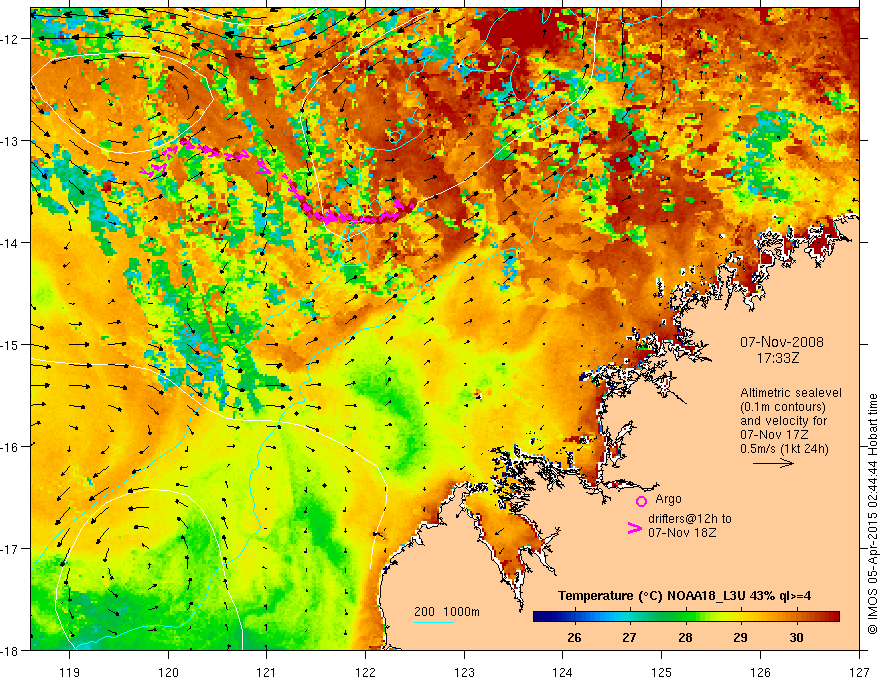Screen dimensions: 880x680
Task: Click the 'Argo' legend label
Action: (x=668, y=499)
